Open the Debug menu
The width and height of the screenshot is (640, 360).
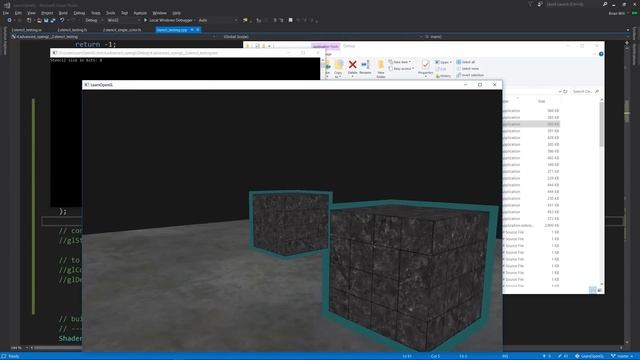point(79,13)
